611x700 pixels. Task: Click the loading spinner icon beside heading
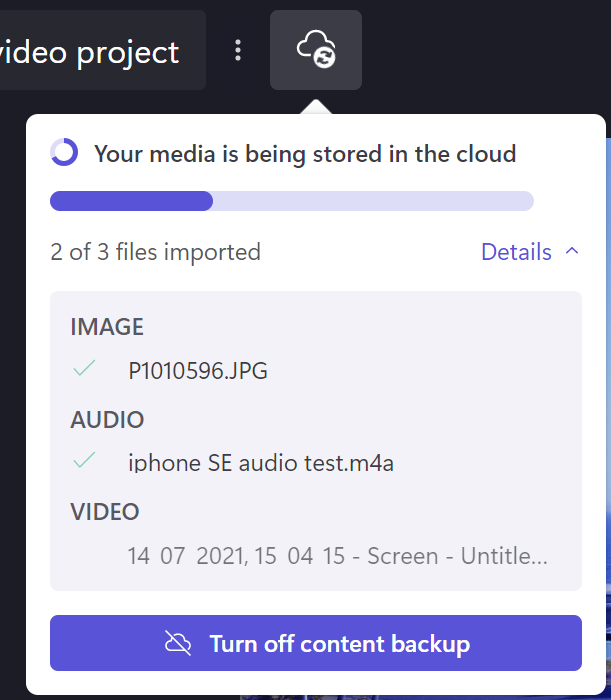coord(64,152)
